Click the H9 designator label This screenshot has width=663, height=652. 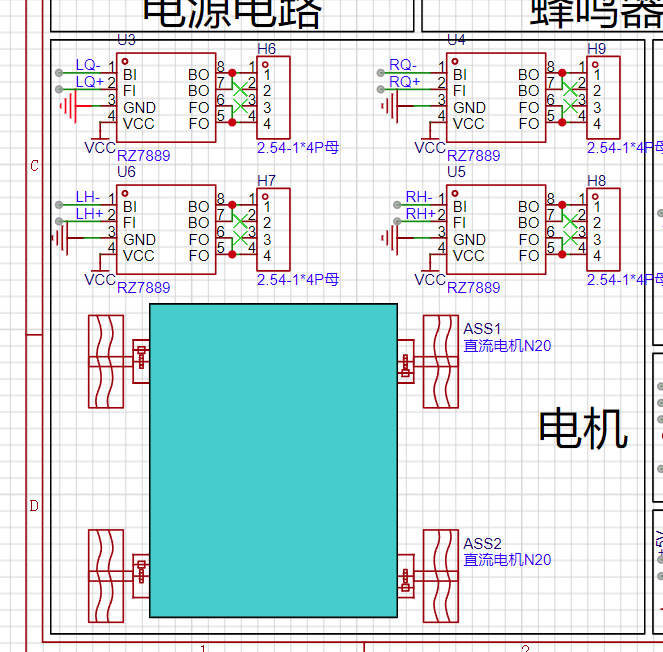coord(597,49)
